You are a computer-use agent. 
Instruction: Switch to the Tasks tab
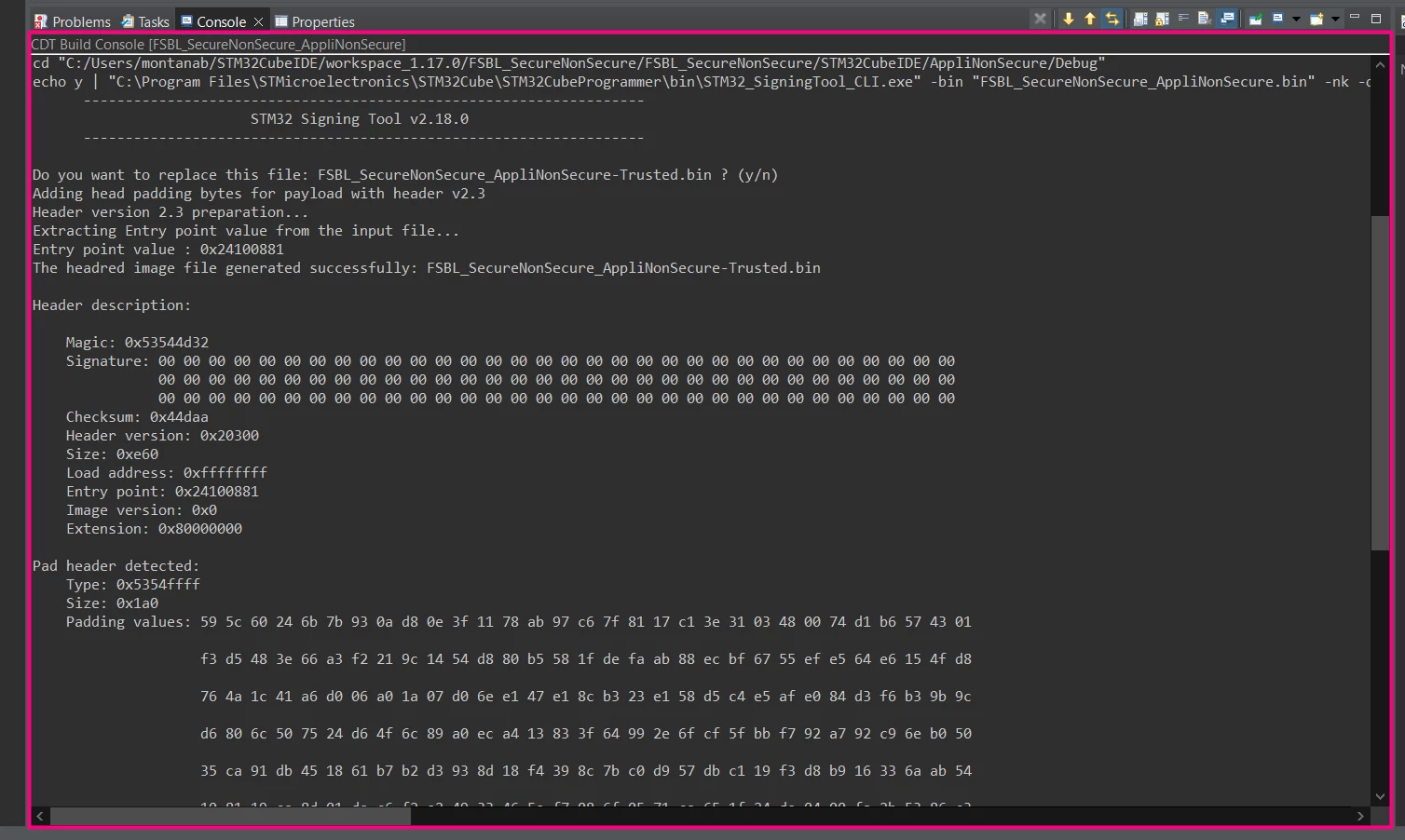(145, 21)
